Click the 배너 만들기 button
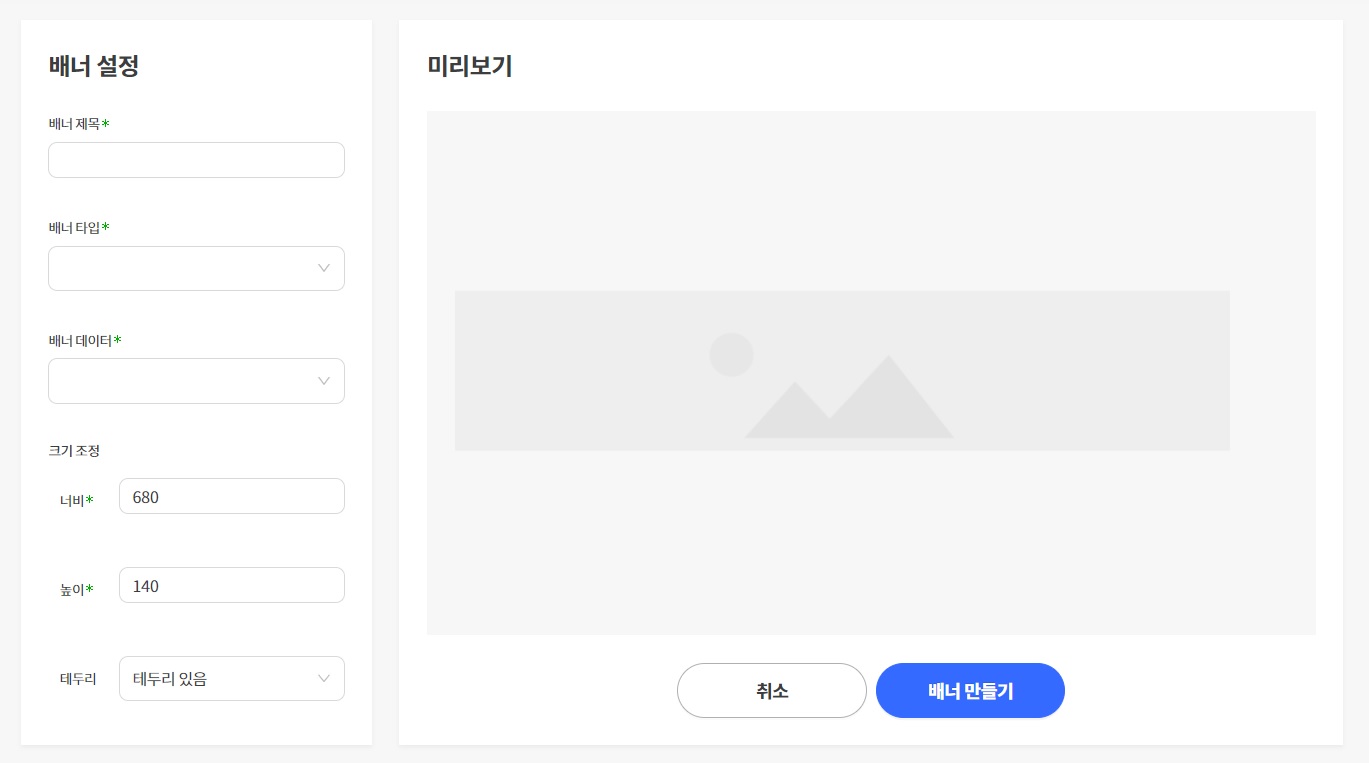The image size is (1369, 763). (969, 690)
